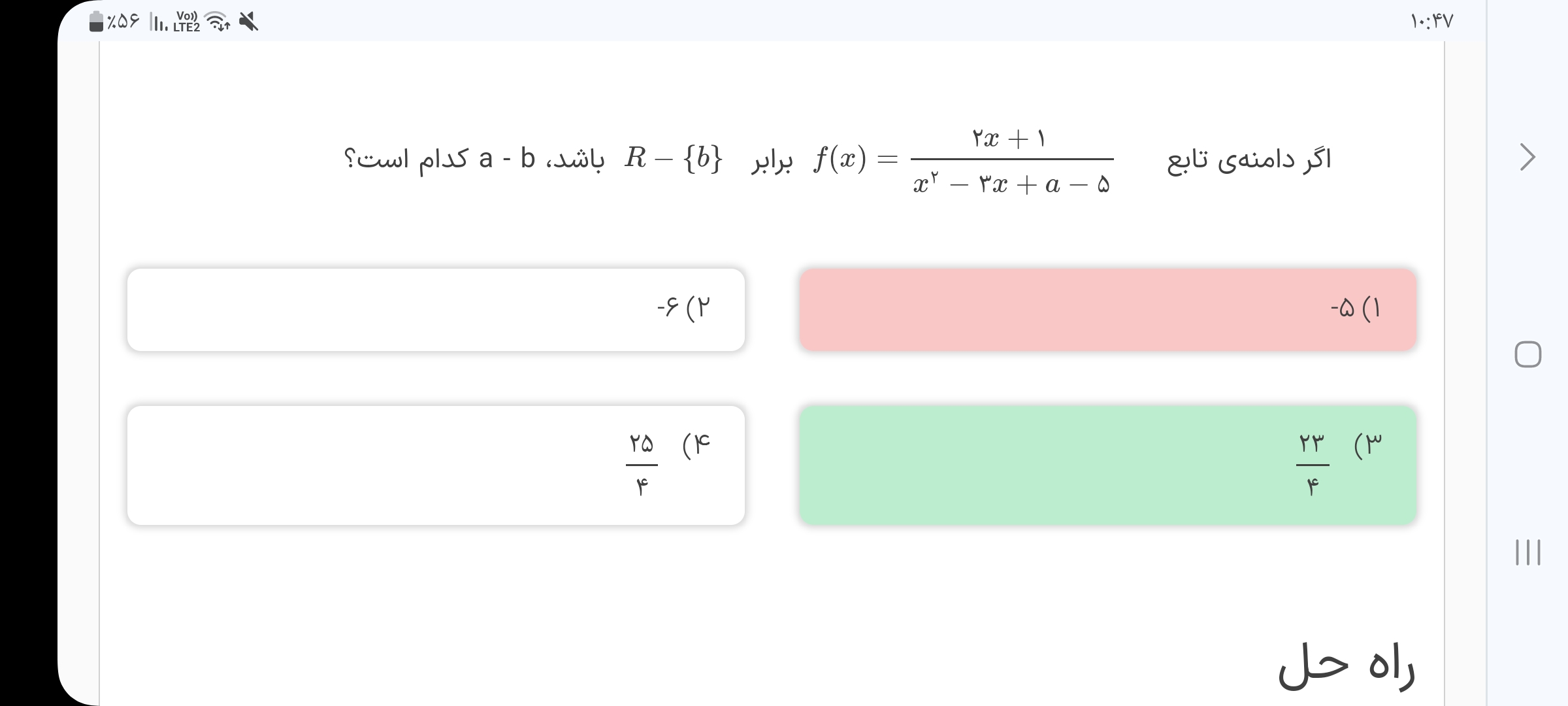The height and width of the screenshot is (706, 1568).
Task: Tap the cellular signal bars icon
Action: pos(159,23)
